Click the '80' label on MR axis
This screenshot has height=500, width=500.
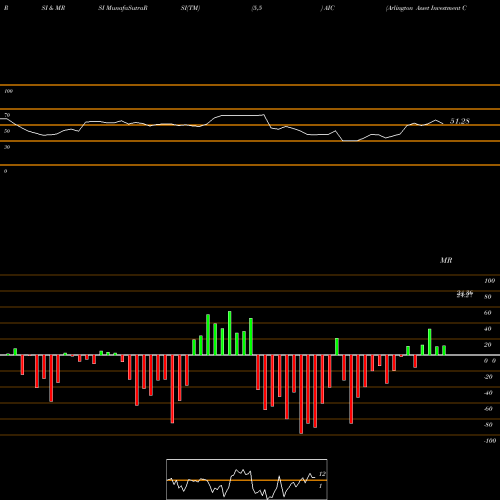(x=488, y=297)
